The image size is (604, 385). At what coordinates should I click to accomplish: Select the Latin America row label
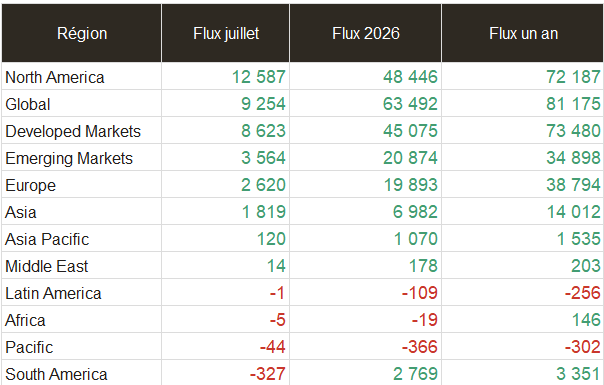pos(53,293)
